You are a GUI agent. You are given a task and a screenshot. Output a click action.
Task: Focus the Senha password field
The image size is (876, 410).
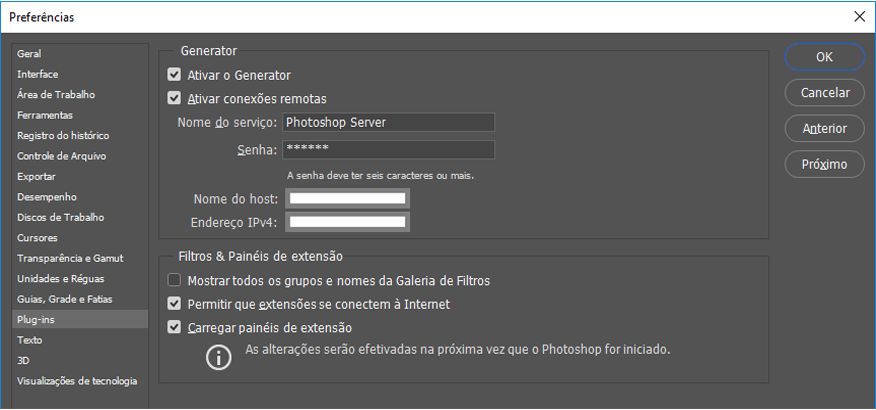coord(388,150)
